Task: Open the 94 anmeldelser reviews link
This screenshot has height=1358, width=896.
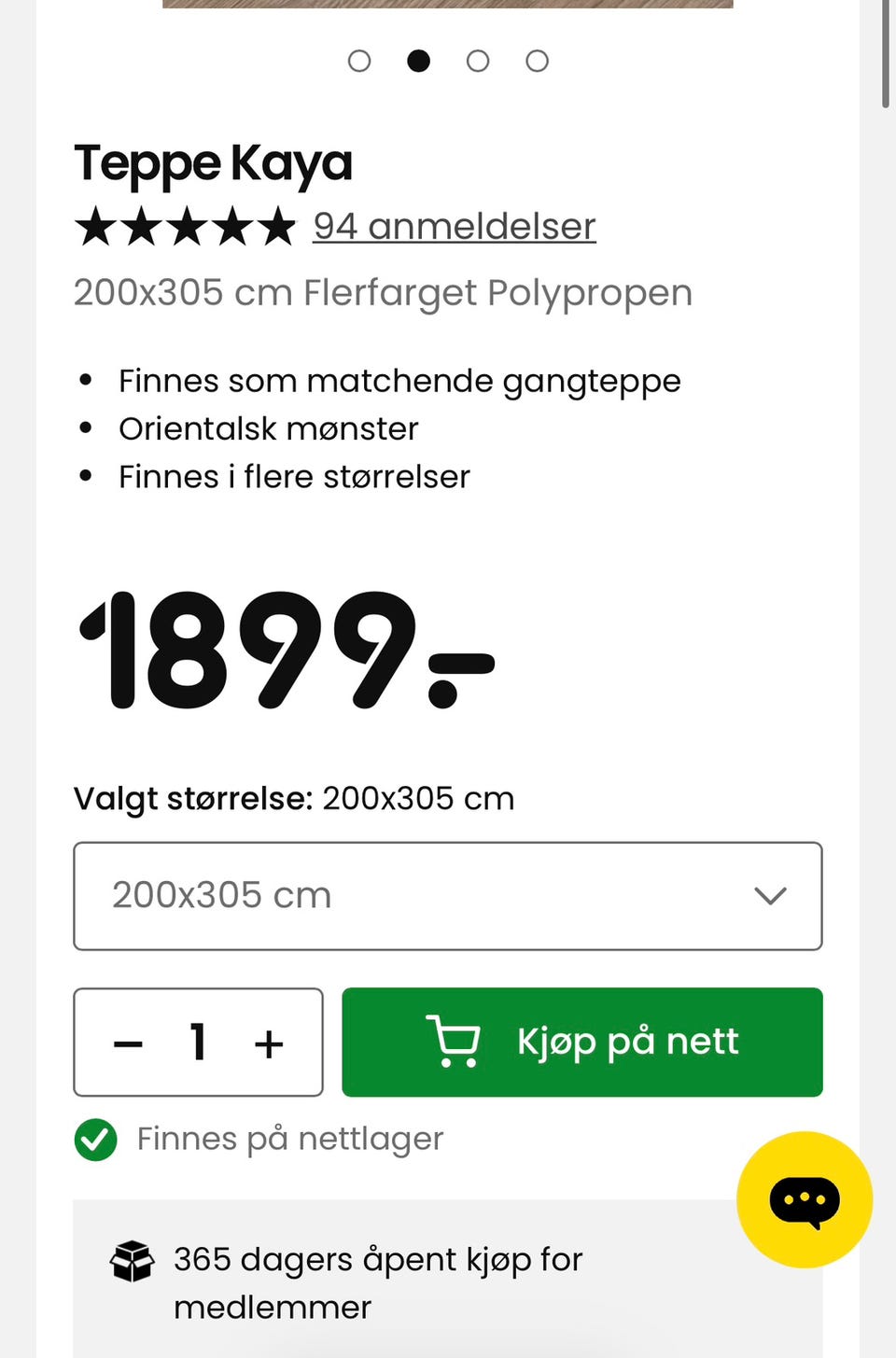Action: (x=455, y=227)
